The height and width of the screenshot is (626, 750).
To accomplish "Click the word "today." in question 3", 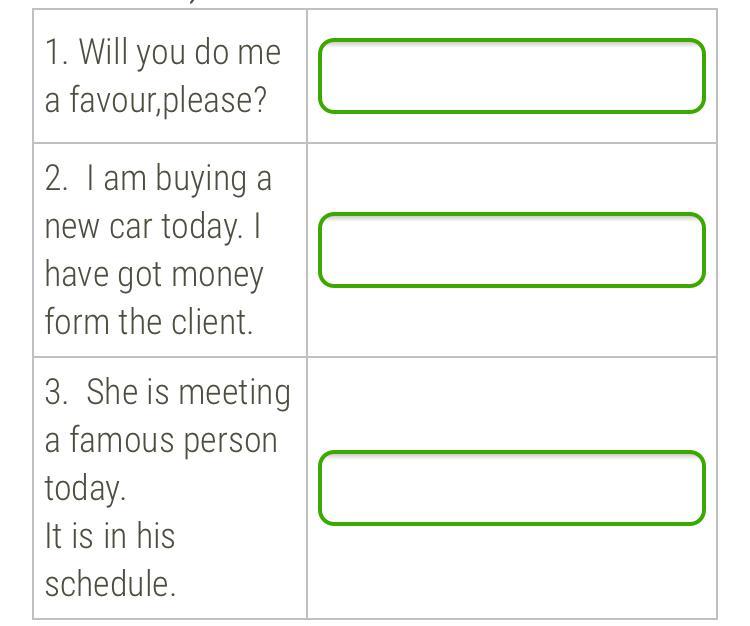I will [x=85, y=488].
